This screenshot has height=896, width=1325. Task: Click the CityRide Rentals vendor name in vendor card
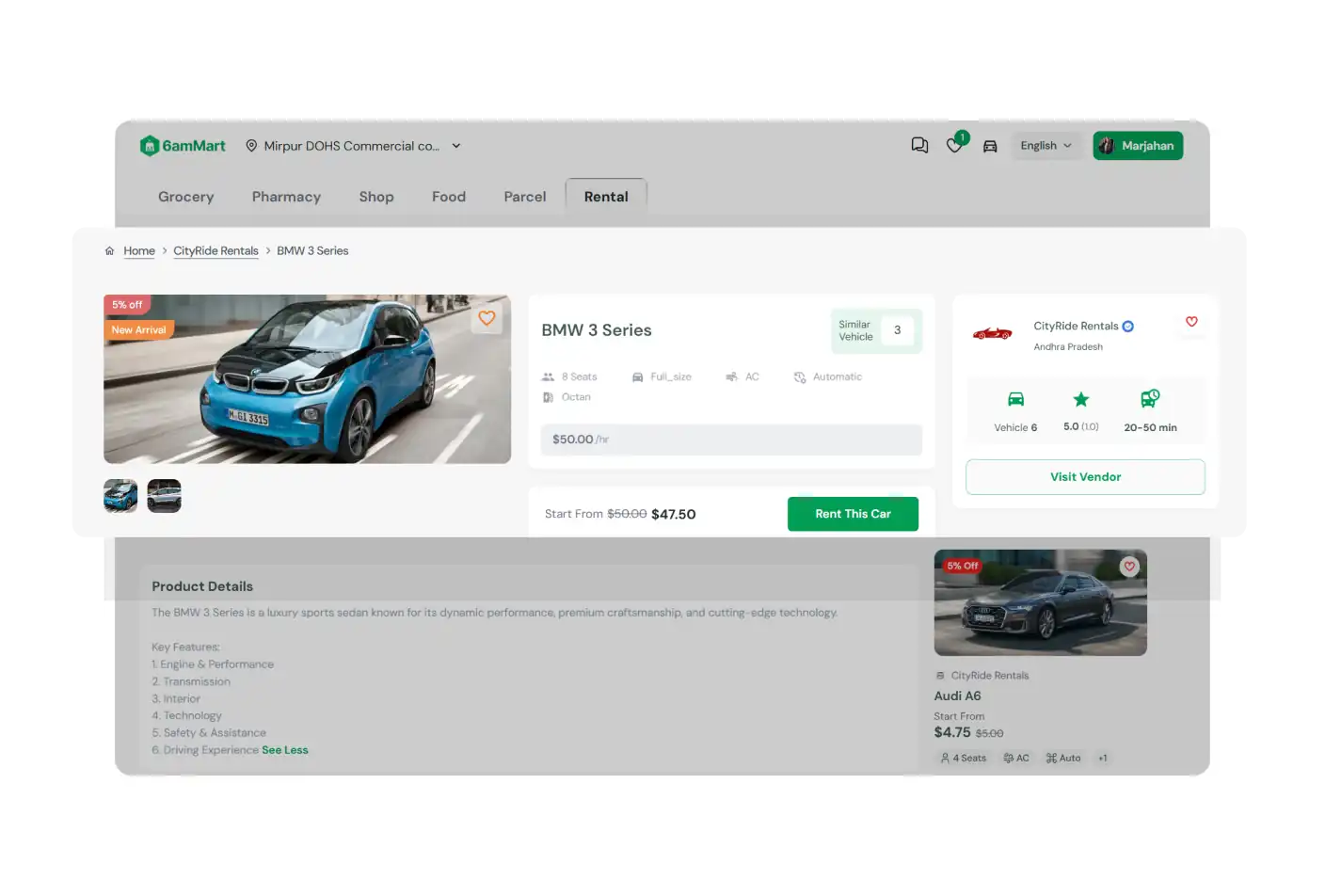point(1076,327)
